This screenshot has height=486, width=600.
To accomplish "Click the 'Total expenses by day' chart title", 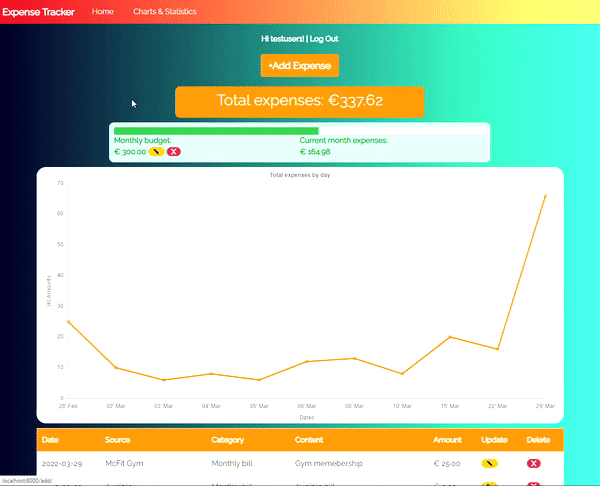I will pos(300,175).
